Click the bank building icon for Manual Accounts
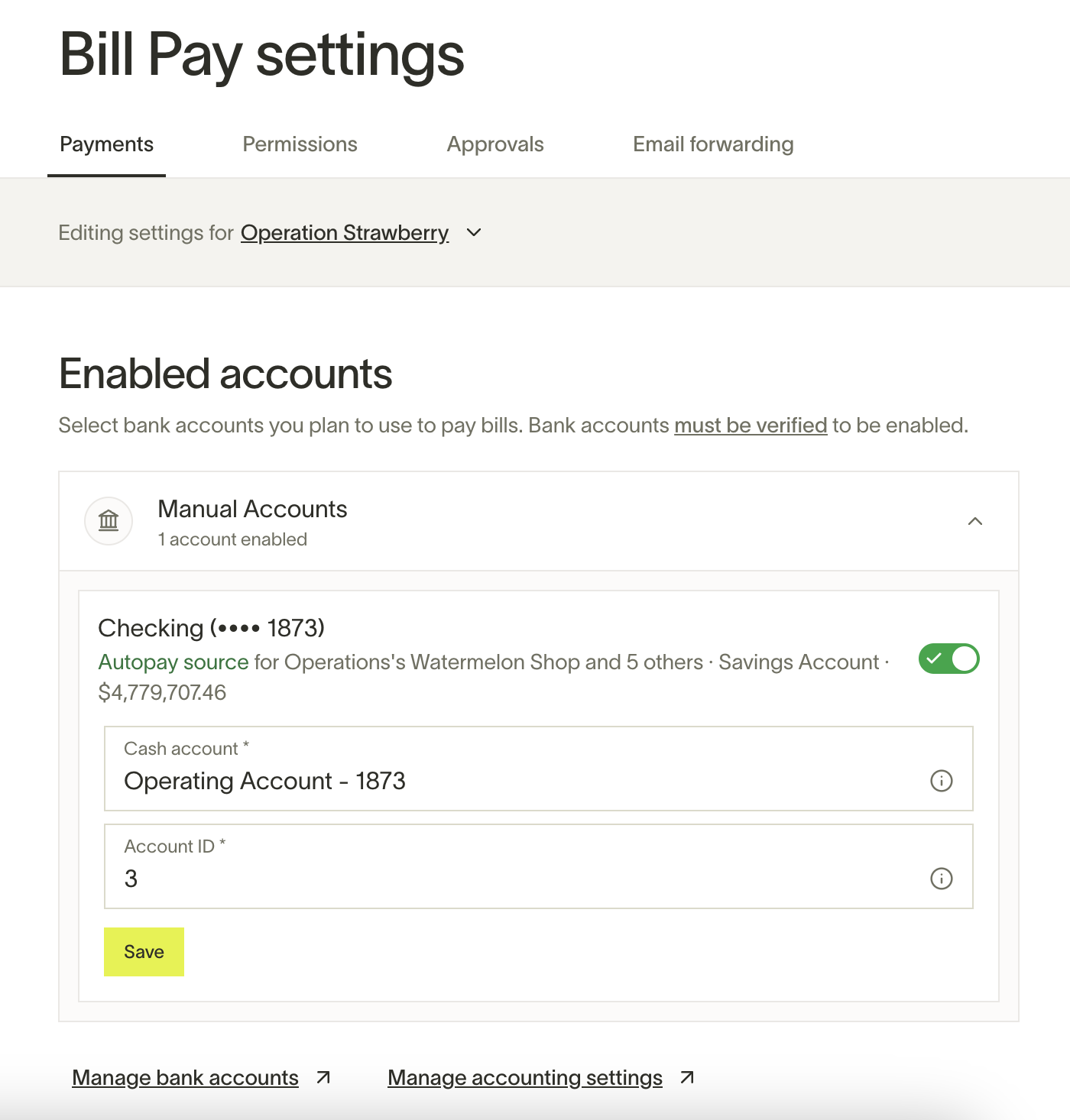 pos(109,521)
